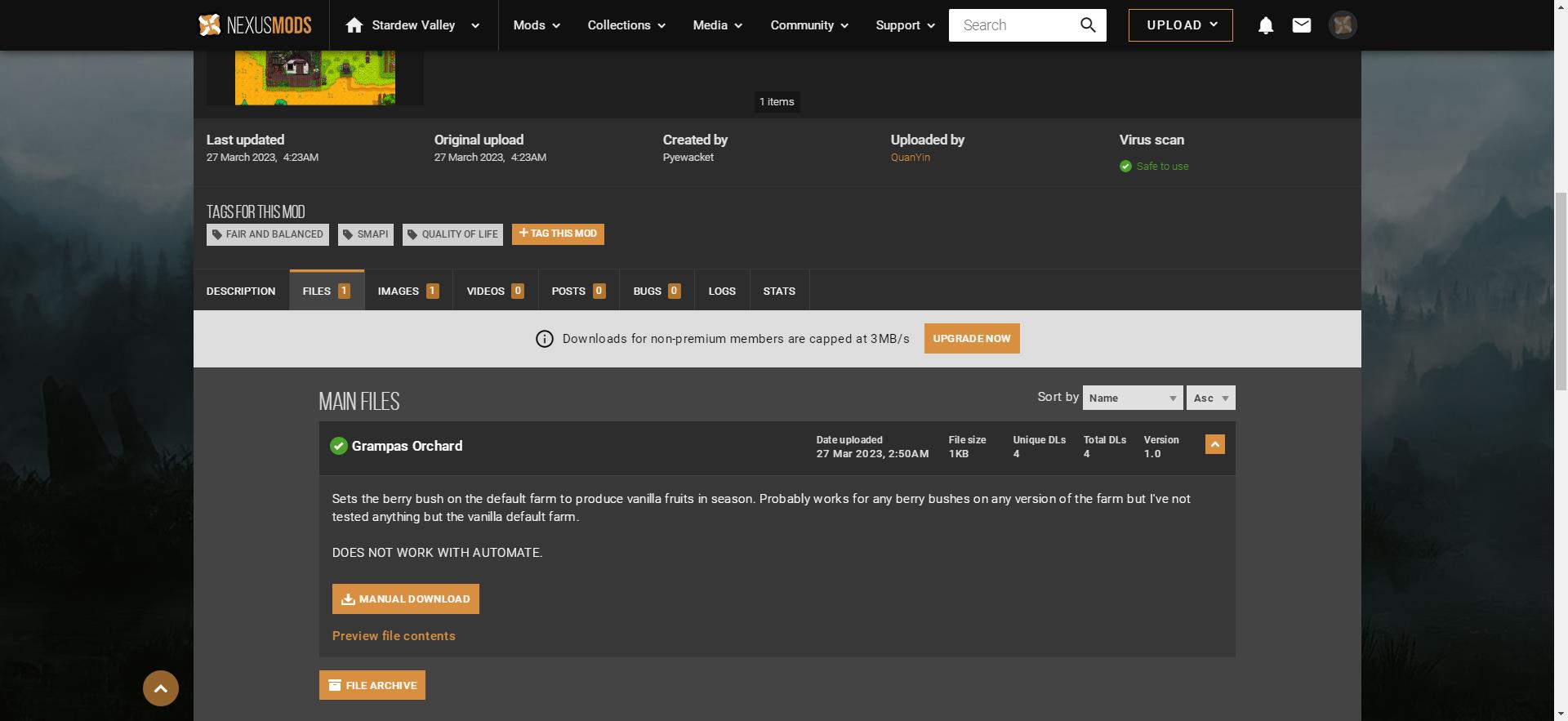This screenshot has height=721, width=1568.
Task: Select the SMAPI tag
Action: point(366,234)
